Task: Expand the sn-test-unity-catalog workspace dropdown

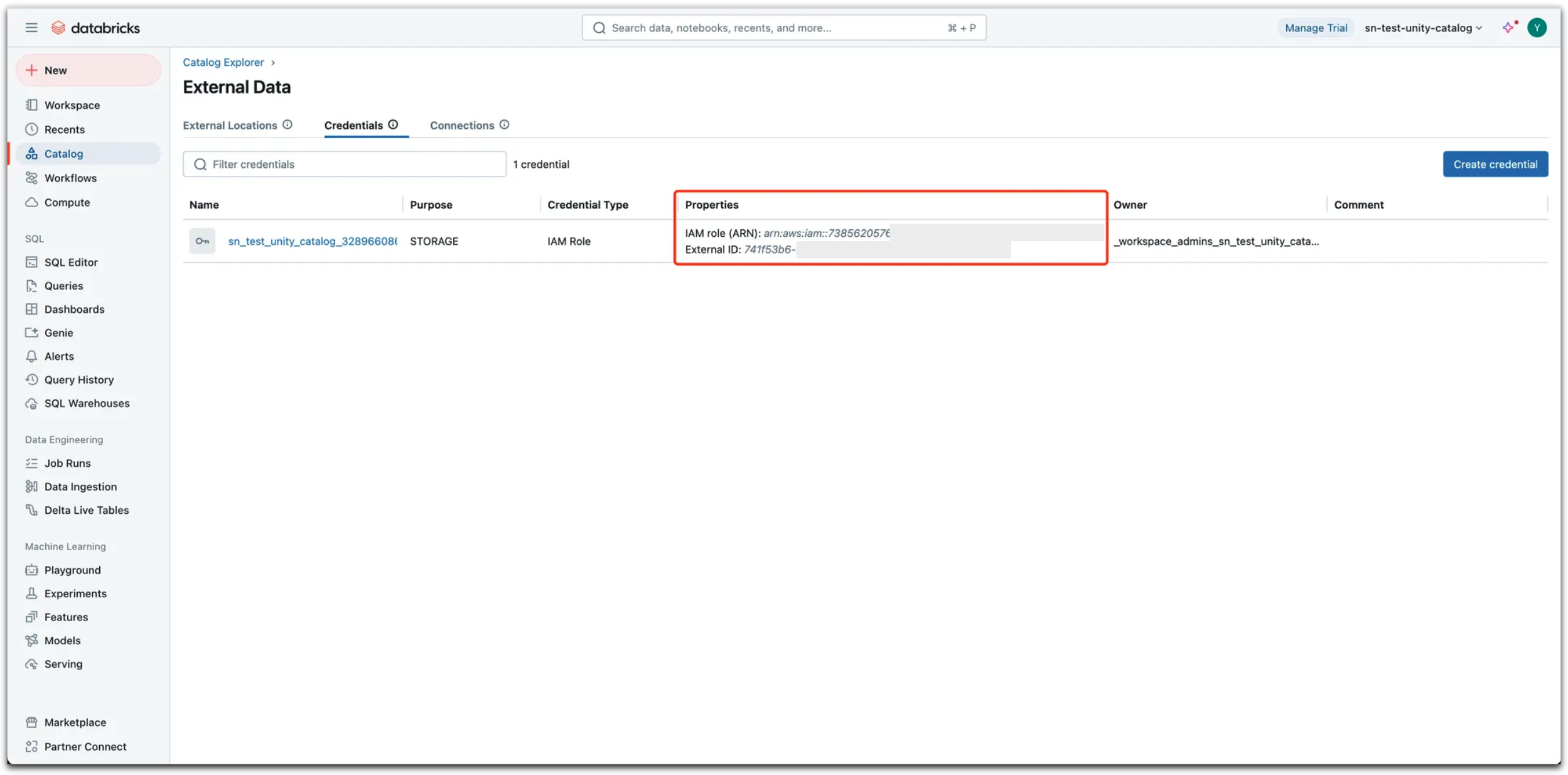Action: (1423, 28)
